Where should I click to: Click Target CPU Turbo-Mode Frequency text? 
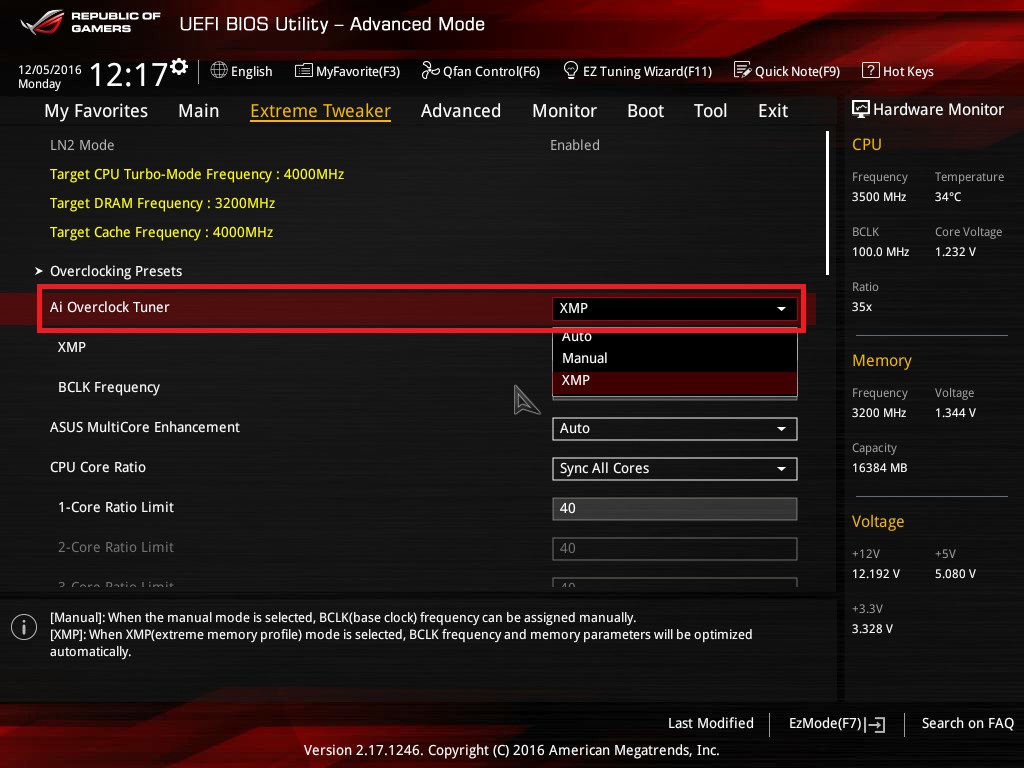[x=197, y=174]
